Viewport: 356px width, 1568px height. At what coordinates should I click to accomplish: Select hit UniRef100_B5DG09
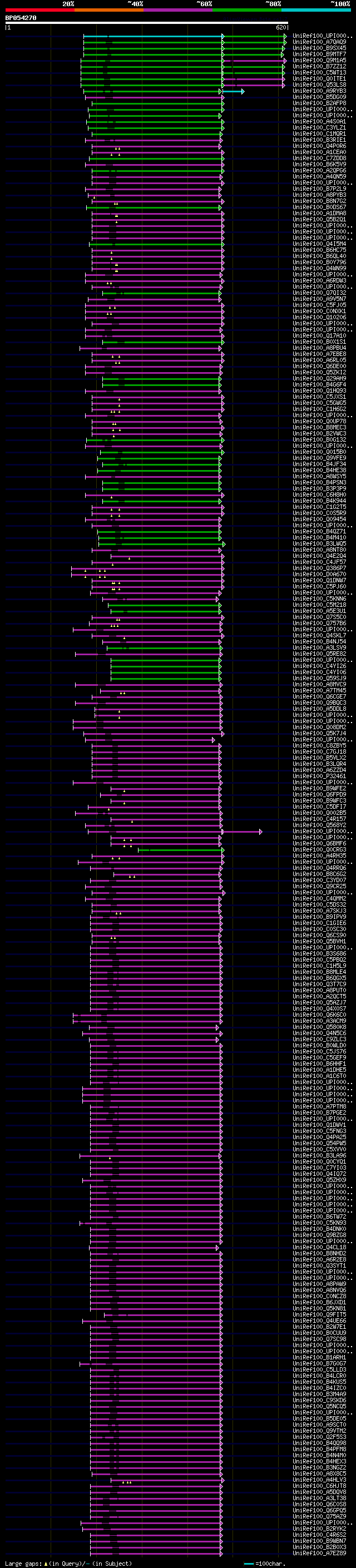[319, 97]
